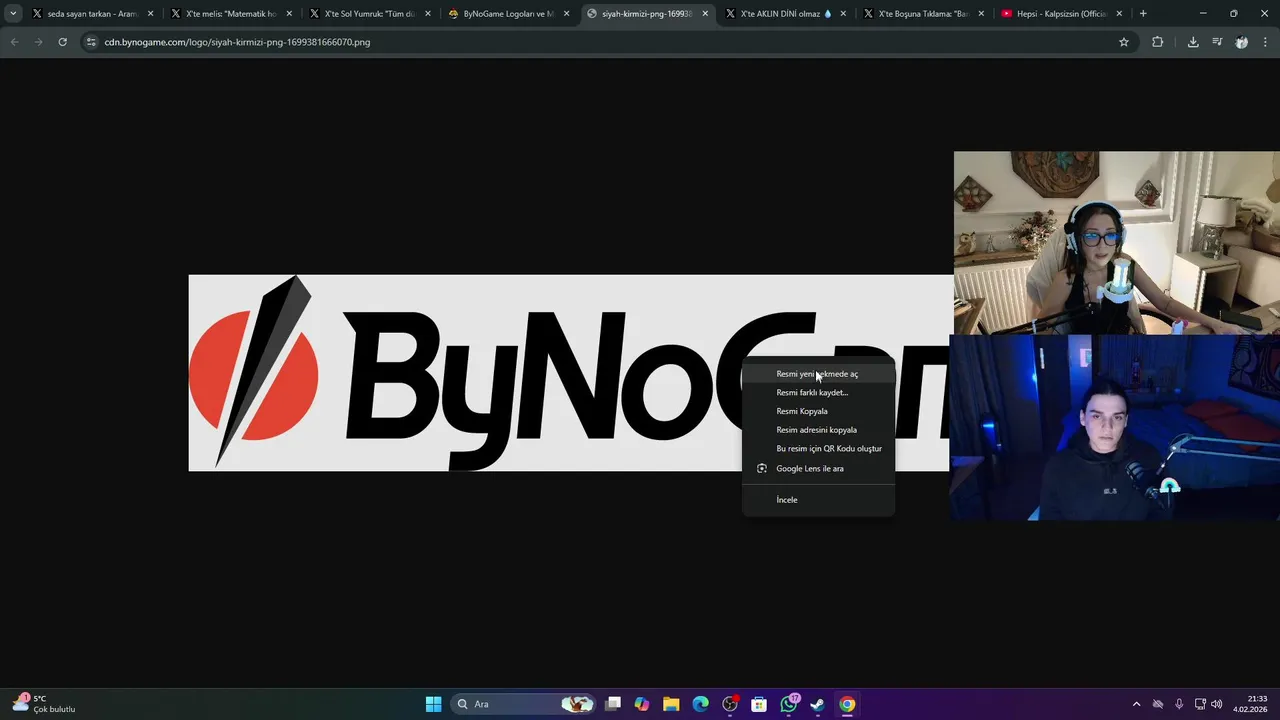Click 'İncele' in the context menu
This screenshot has height=720, width=1280.
pyautogui.click(x=818, y=500)
